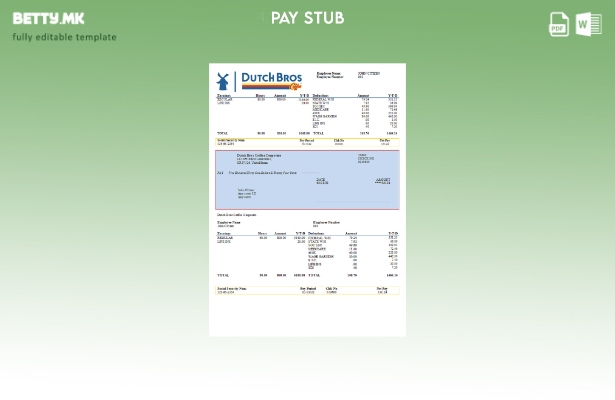
Task: Click the upper Deductions table header
Action: pos(321,95)
